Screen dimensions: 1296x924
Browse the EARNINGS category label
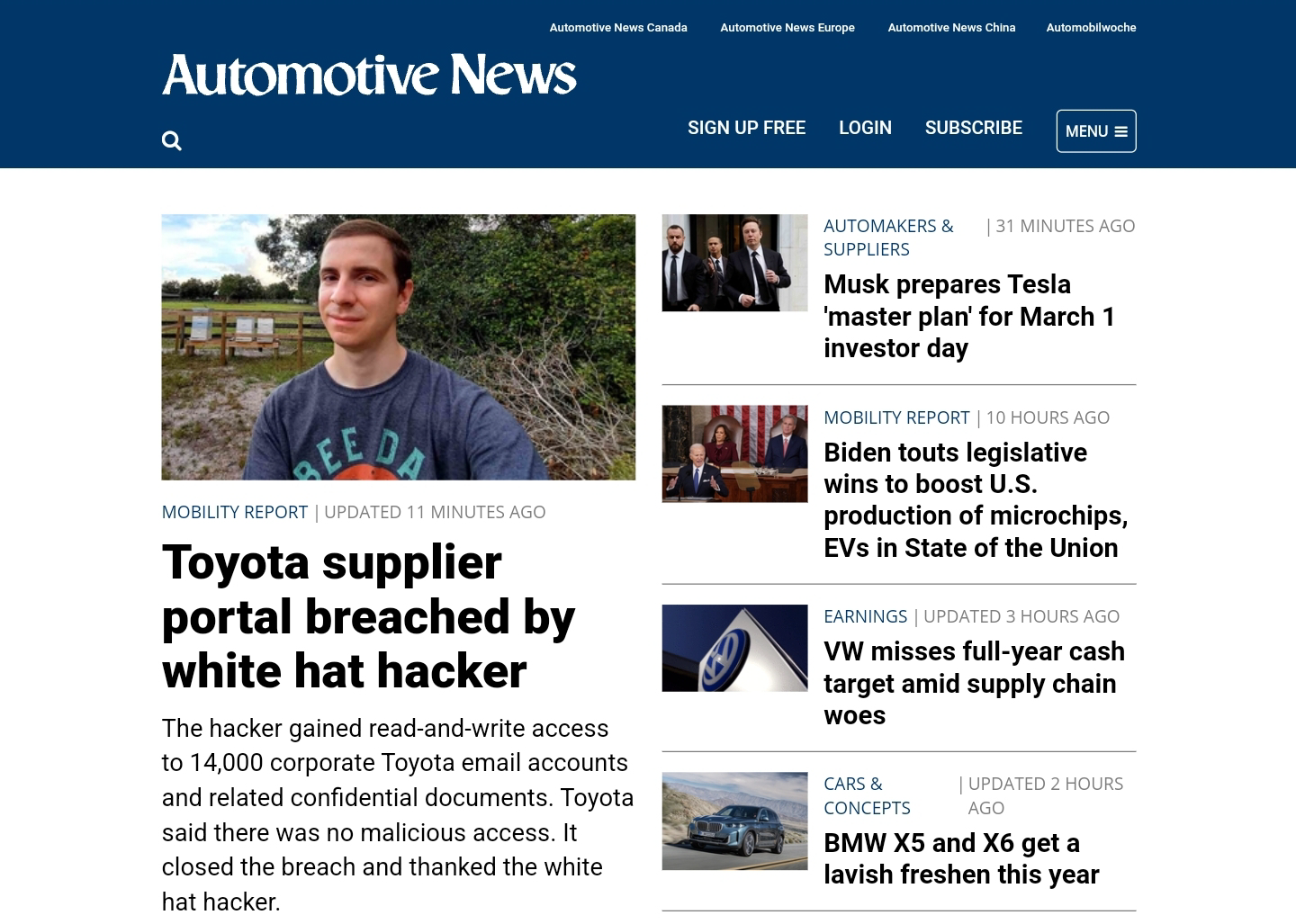pos(865,616)
